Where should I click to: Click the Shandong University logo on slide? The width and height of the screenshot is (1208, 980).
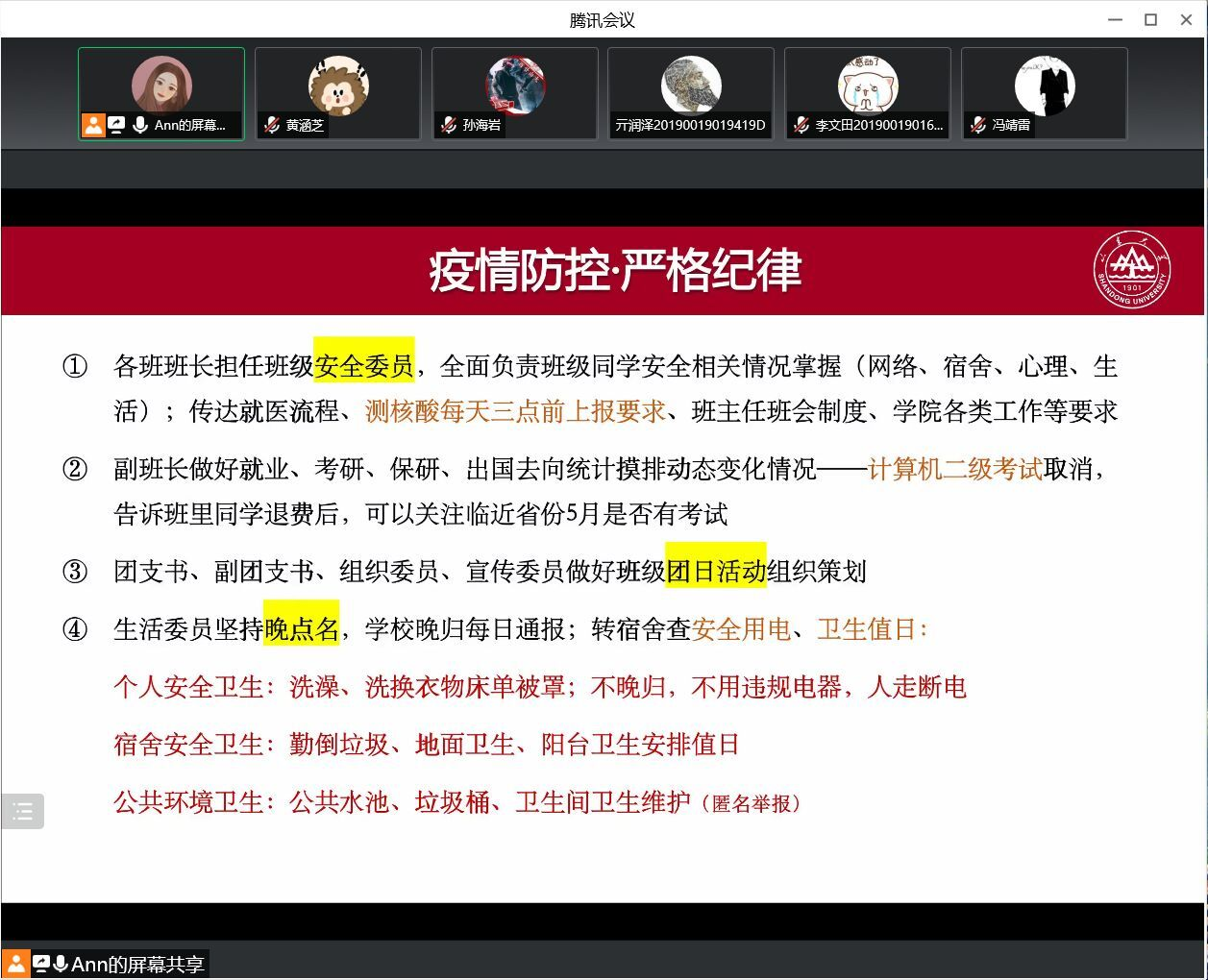click(x=1132, y=270)
